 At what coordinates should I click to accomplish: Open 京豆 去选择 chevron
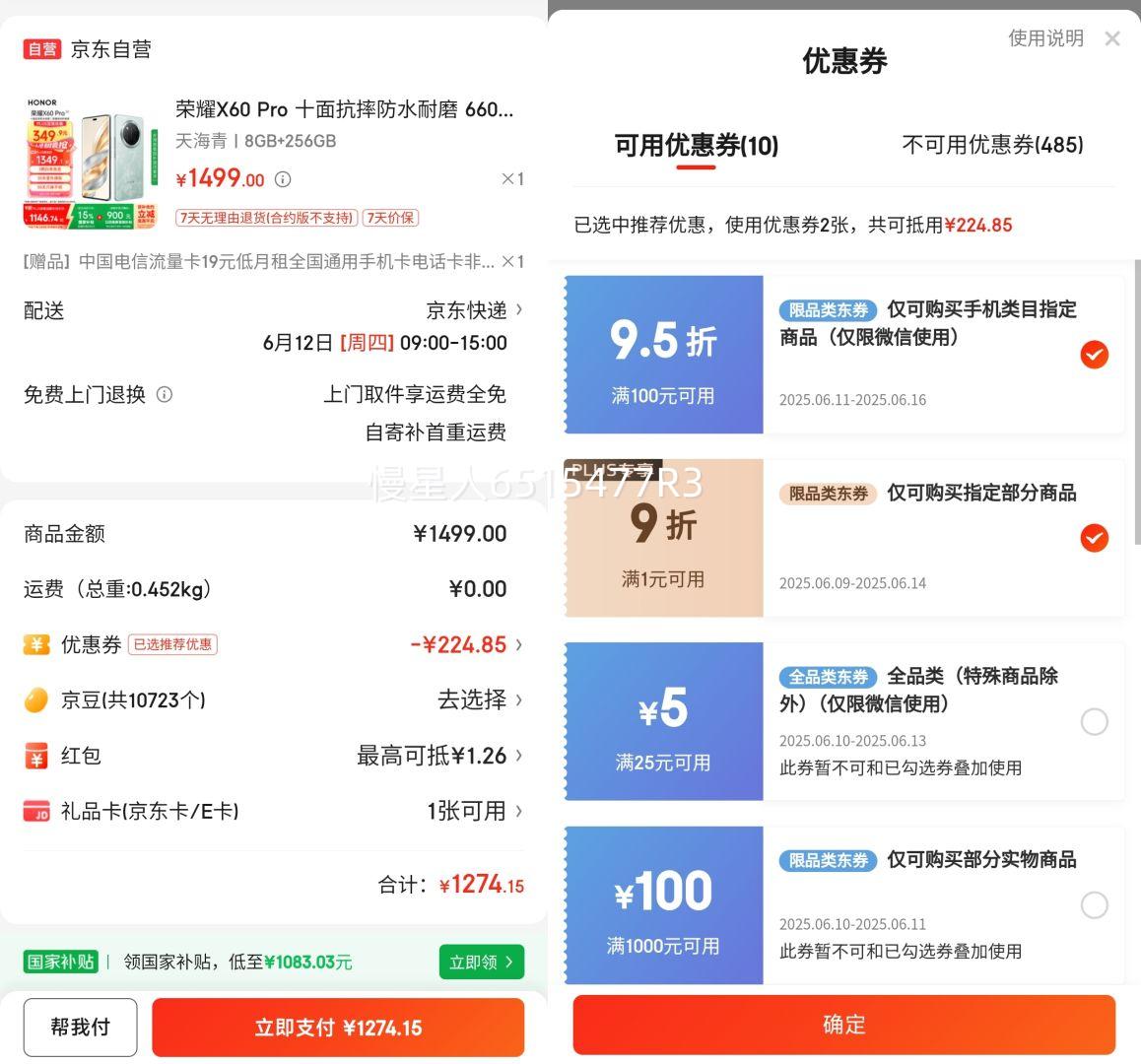coord(519,700)
